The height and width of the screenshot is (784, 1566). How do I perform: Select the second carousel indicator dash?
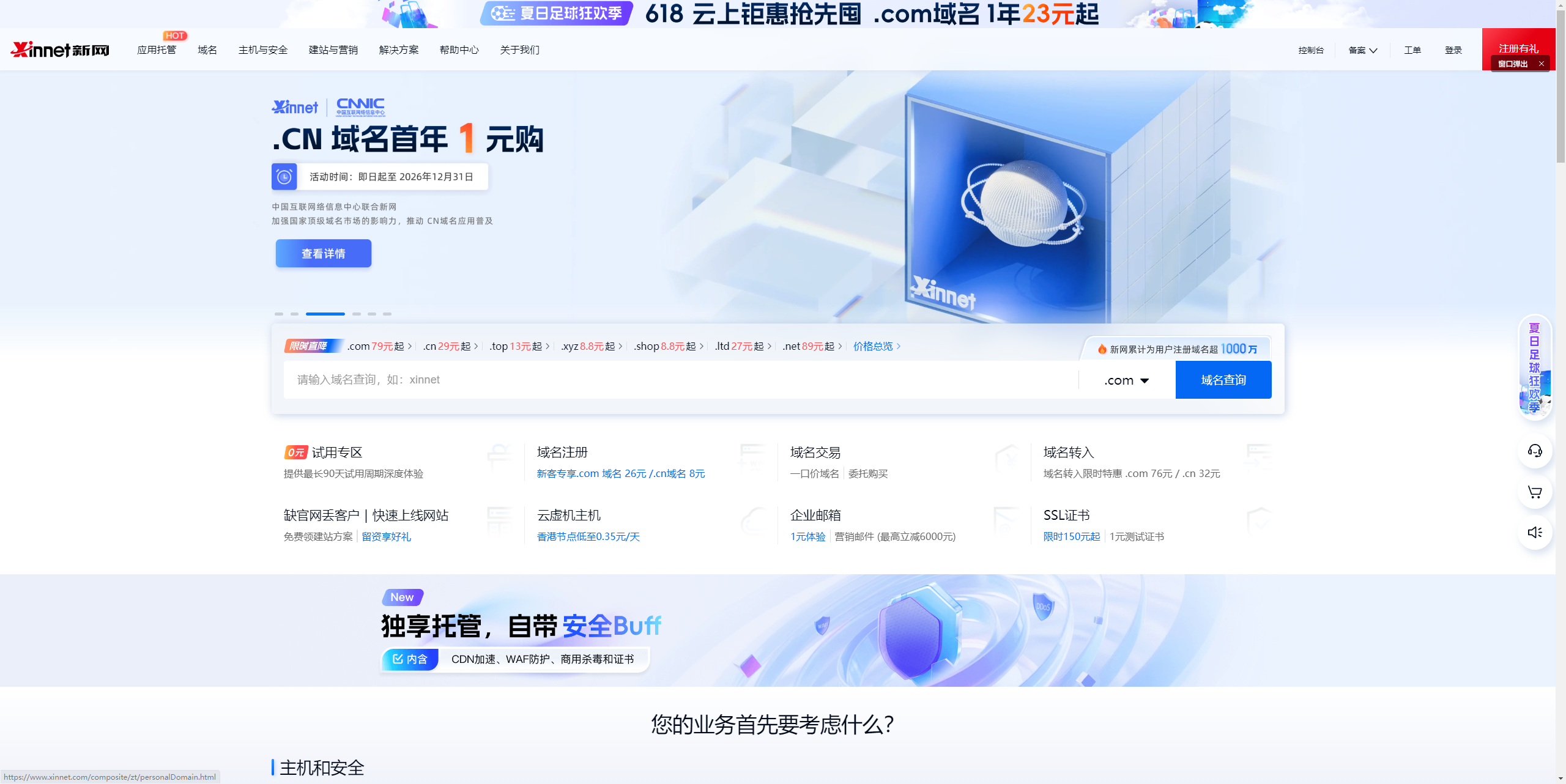click(x=294, y=314)
